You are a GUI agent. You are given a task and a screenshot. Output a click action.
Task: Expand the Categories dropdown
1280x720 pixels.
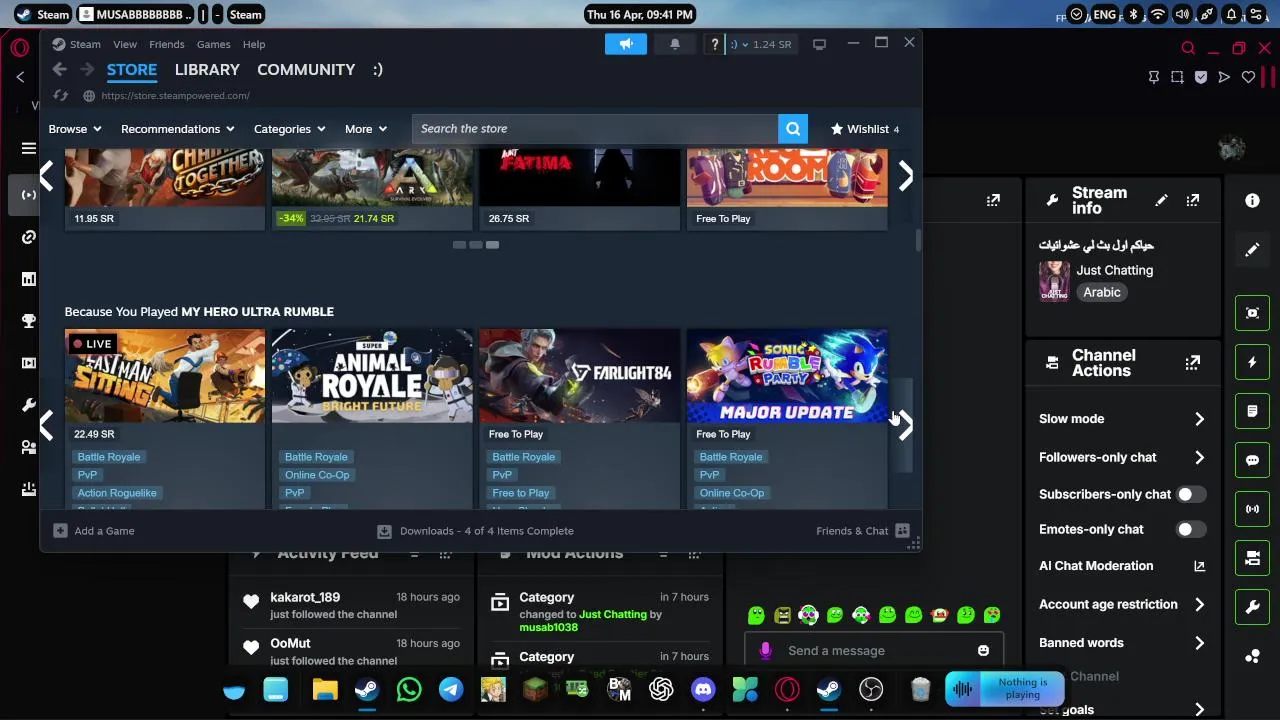pyautogui.click(x=290, y=129)
